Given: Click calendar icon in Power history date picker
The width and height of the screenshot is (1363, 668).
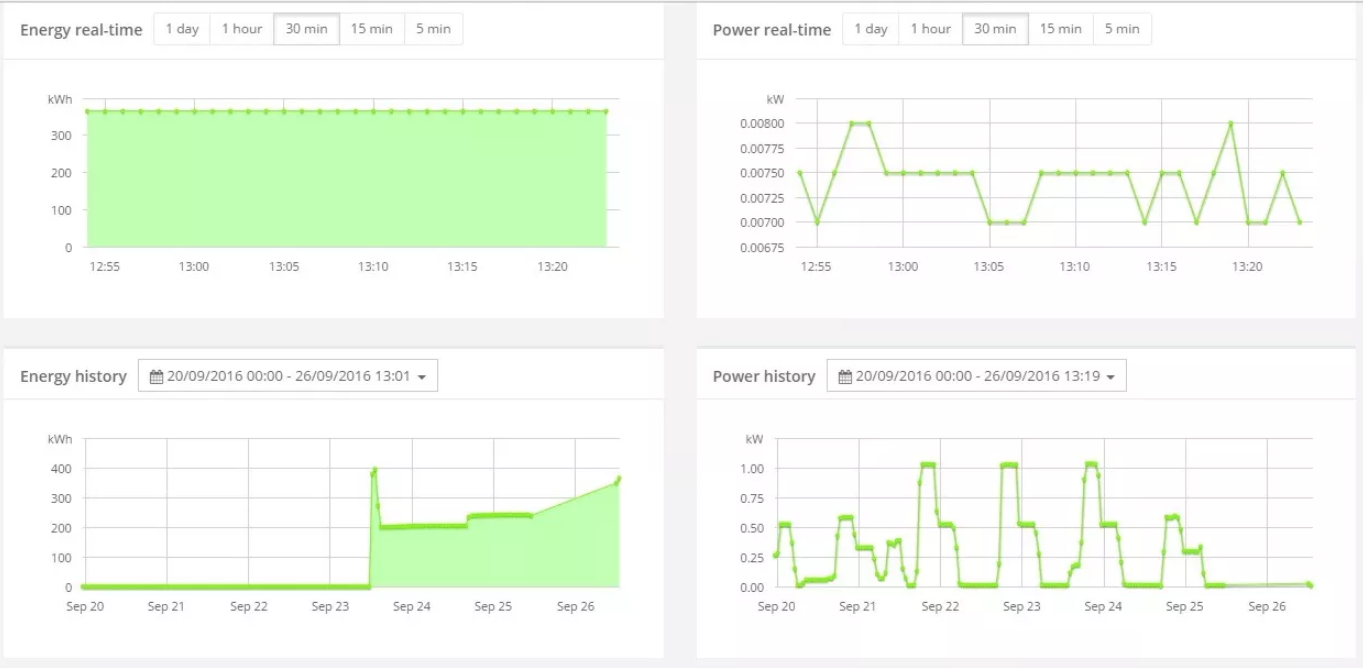Looking at the screenshot, I should point(845,377).
